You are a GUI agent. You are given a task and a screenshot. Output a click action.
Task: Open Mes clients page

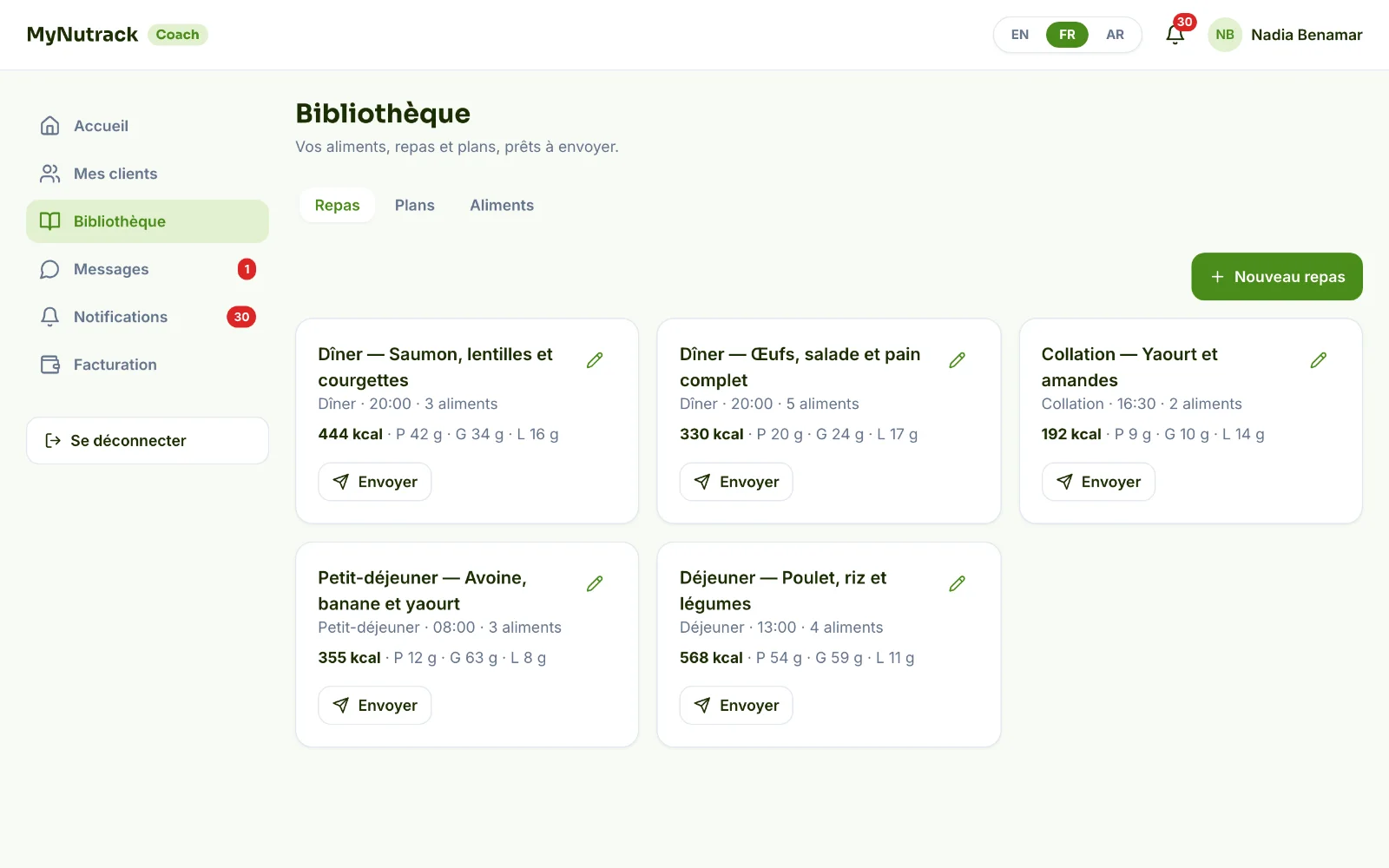tap(148, 174)
